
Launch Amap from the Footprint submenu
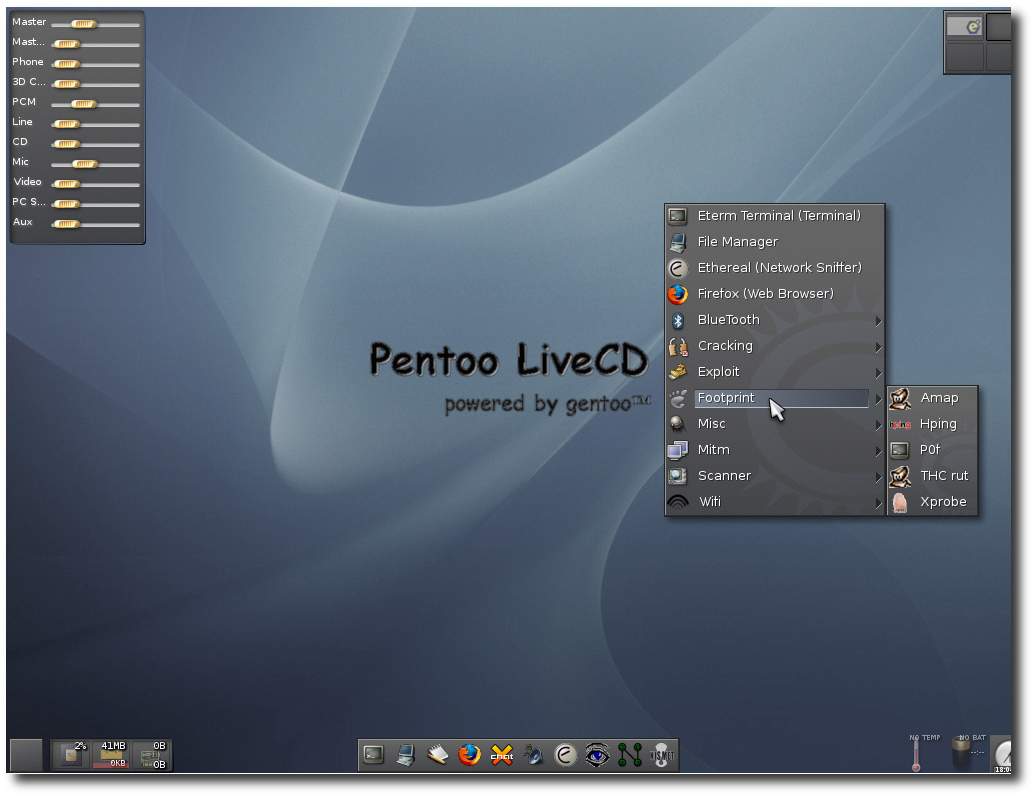[932, 398]
